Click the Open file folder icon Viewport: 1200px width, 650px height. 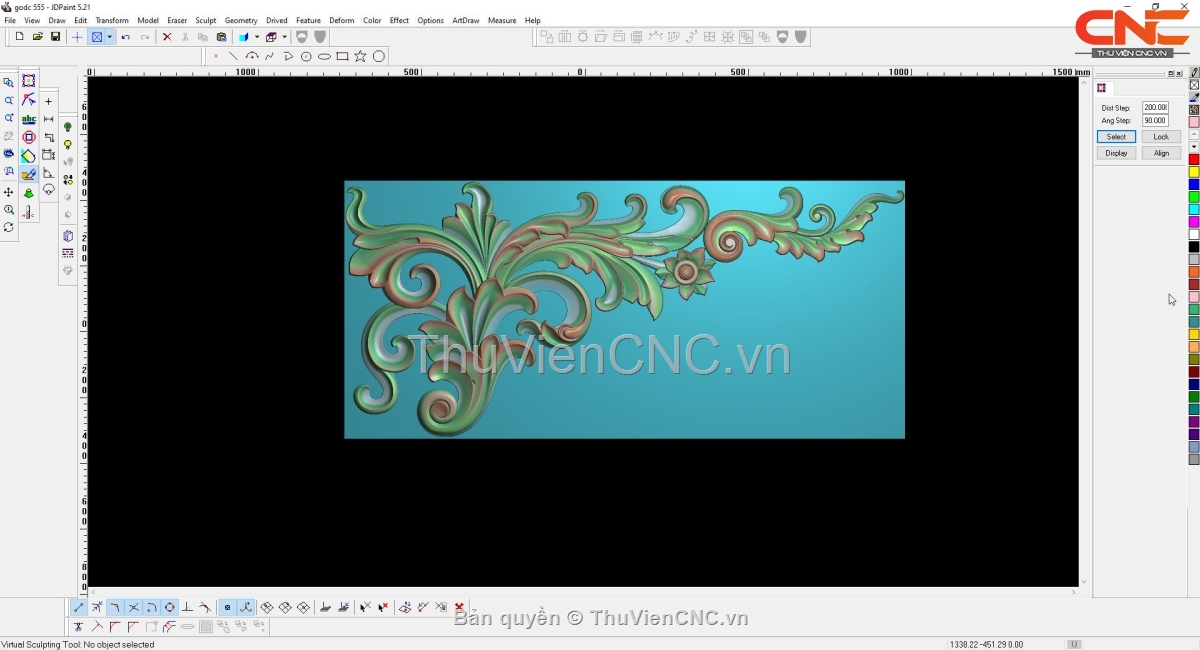[37, 37]
